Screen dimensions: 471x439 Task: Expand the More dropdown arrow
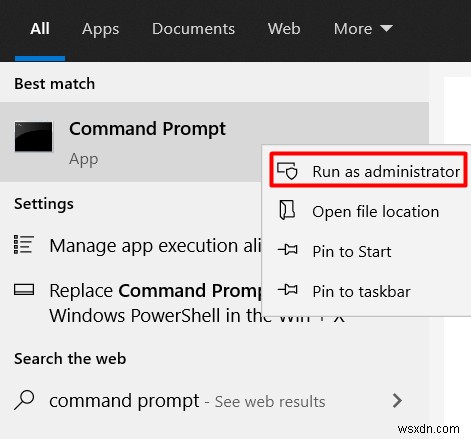(386, 28)
